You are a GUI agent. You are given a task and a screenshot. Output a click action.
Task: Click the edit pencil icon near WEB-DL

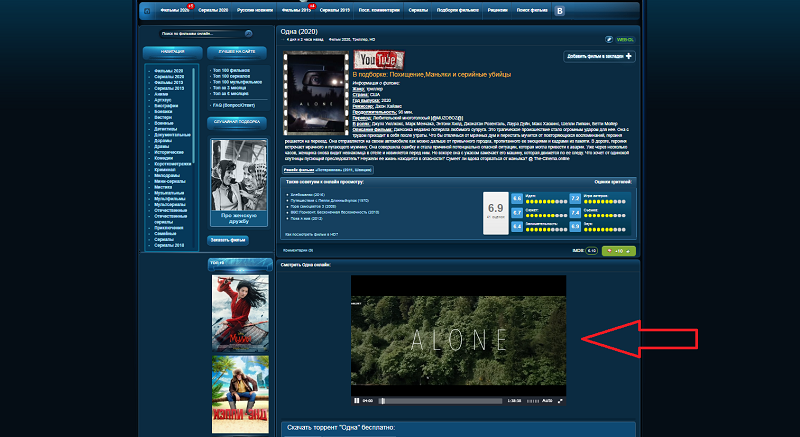pyautogui.click(x=609, y=39)
